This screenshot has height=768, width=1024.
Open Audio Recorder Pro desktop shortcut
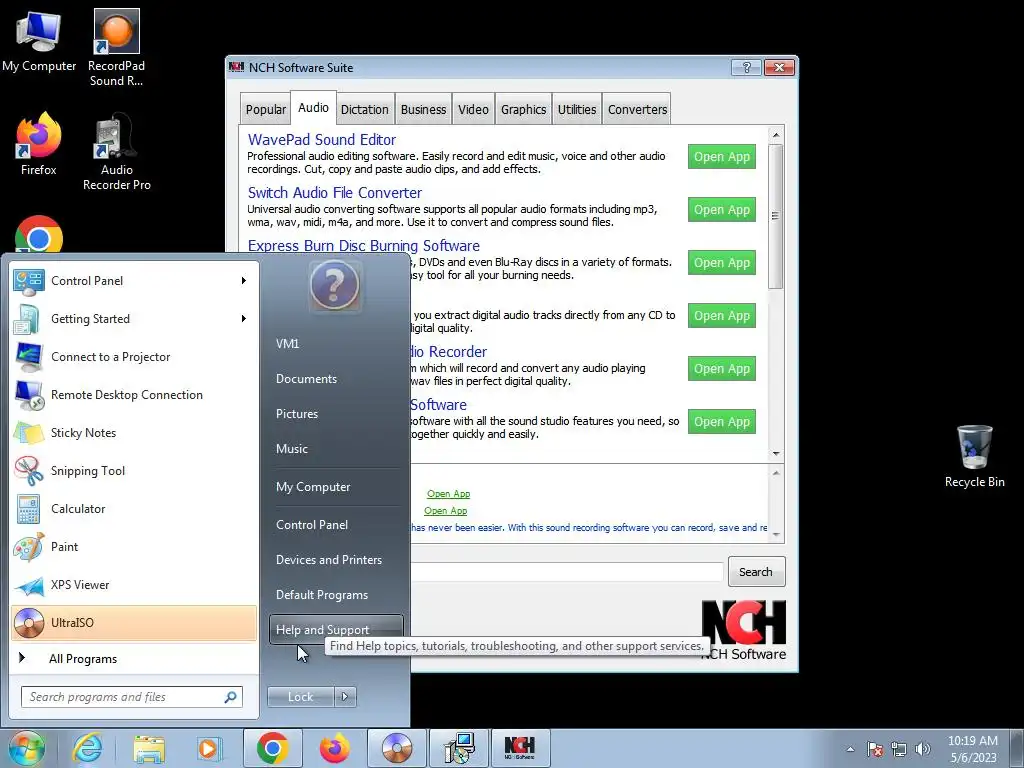(116, 152)
